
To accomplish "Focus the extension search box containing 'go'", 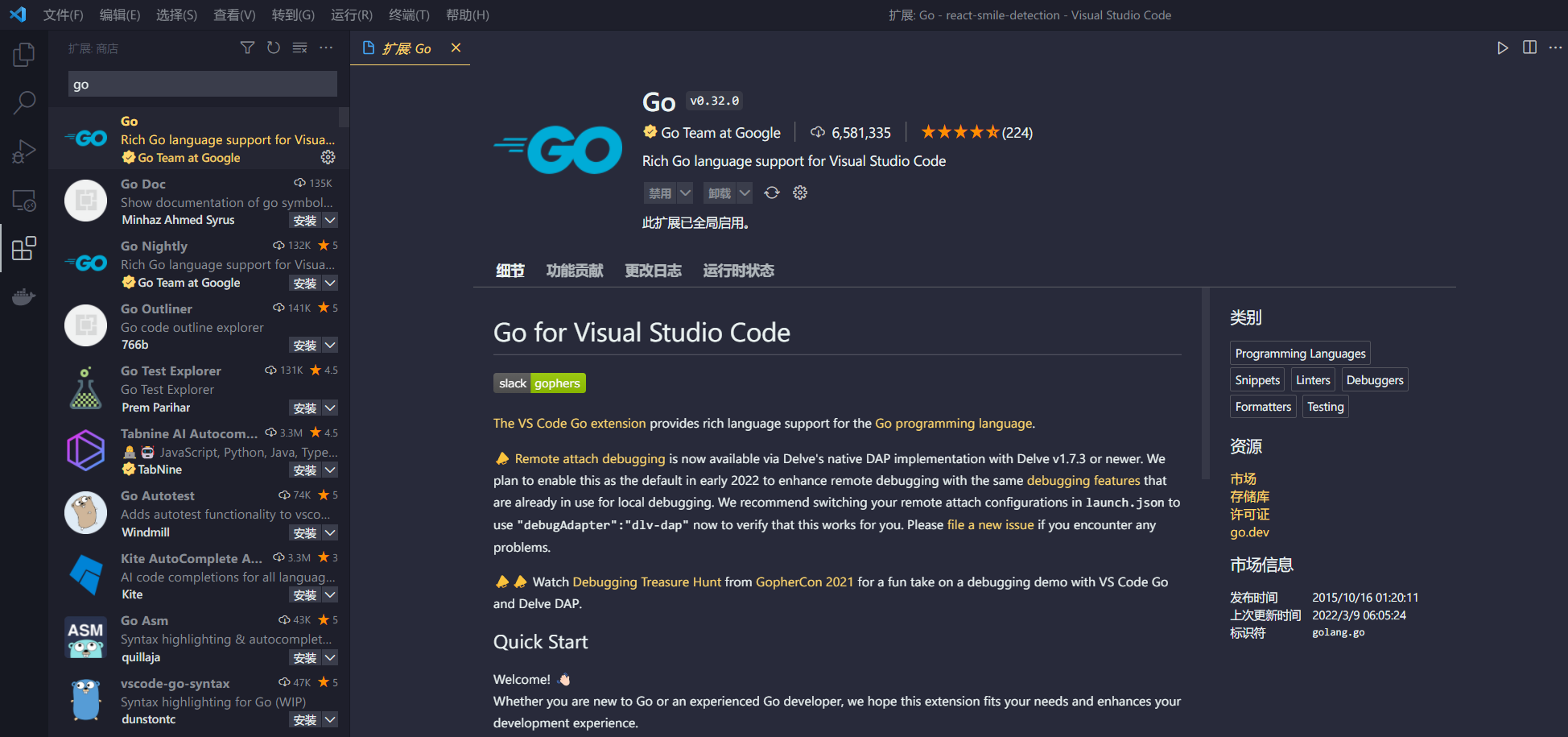I will point(203,85).
